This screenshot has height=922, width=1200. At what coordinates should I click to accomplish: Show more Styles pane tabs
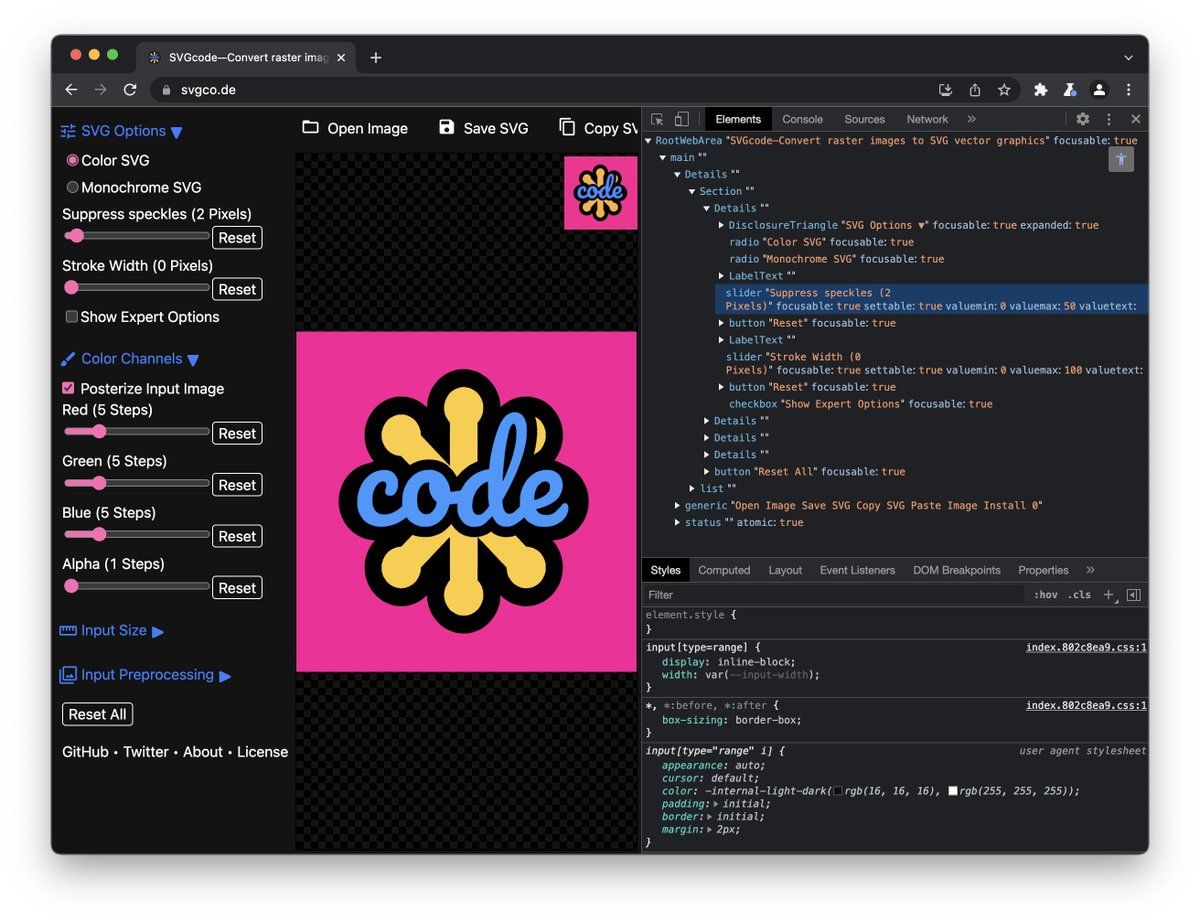[x=1090, y=570]
